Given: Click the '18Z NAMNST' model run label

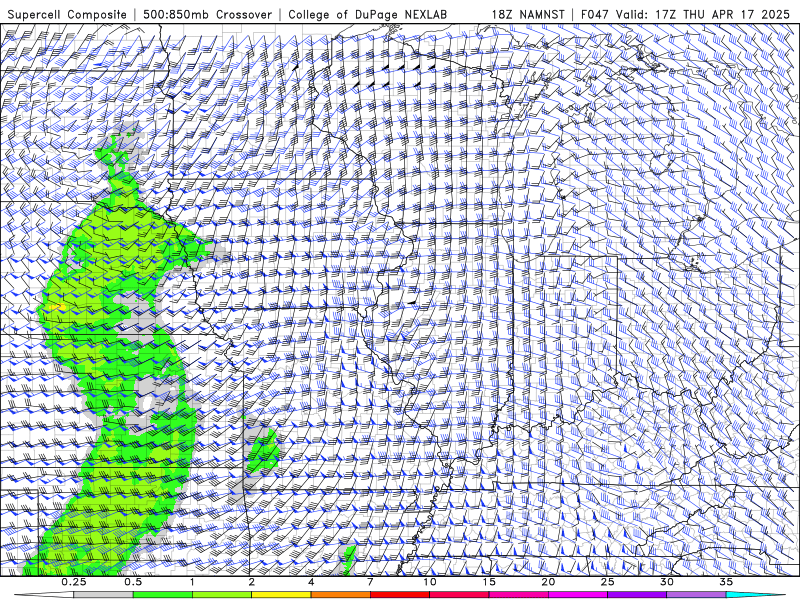Looking at the screenshot, I should pyautogui.click(x=528, y=15).
